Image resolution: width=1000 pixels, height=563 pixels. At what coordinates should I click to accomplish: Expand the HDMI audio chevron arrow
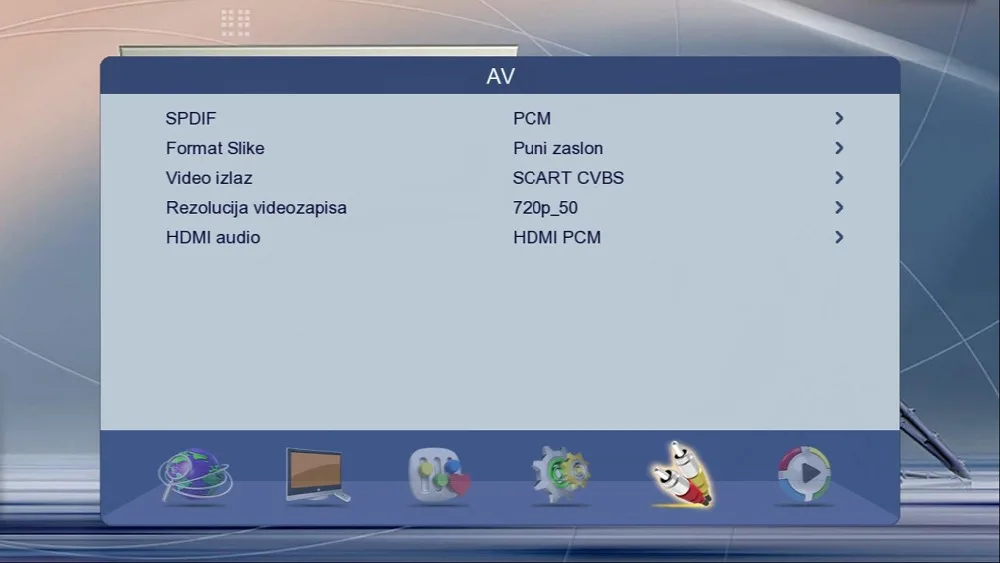point(839,237)
